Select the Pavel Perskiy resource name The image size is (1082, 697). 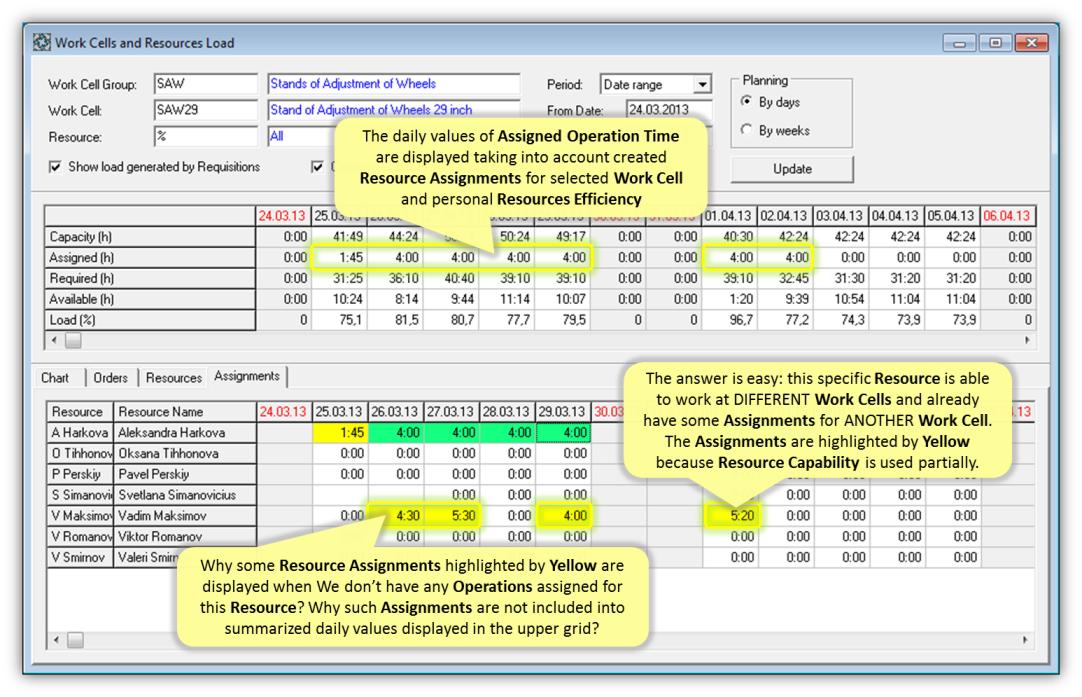tap(185, 474)
